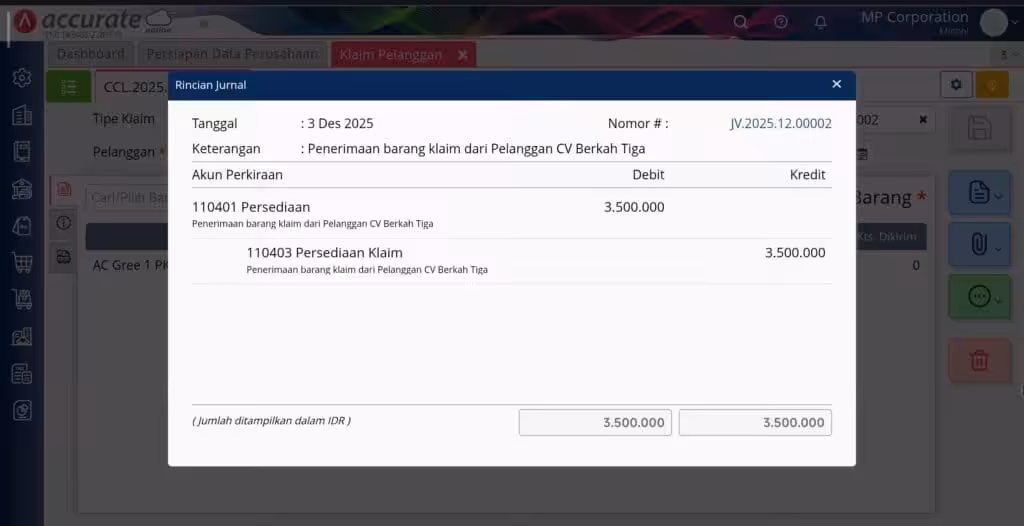Open the notifications bell
This screenshot has width=1024, height=526.
coord(820,22)
